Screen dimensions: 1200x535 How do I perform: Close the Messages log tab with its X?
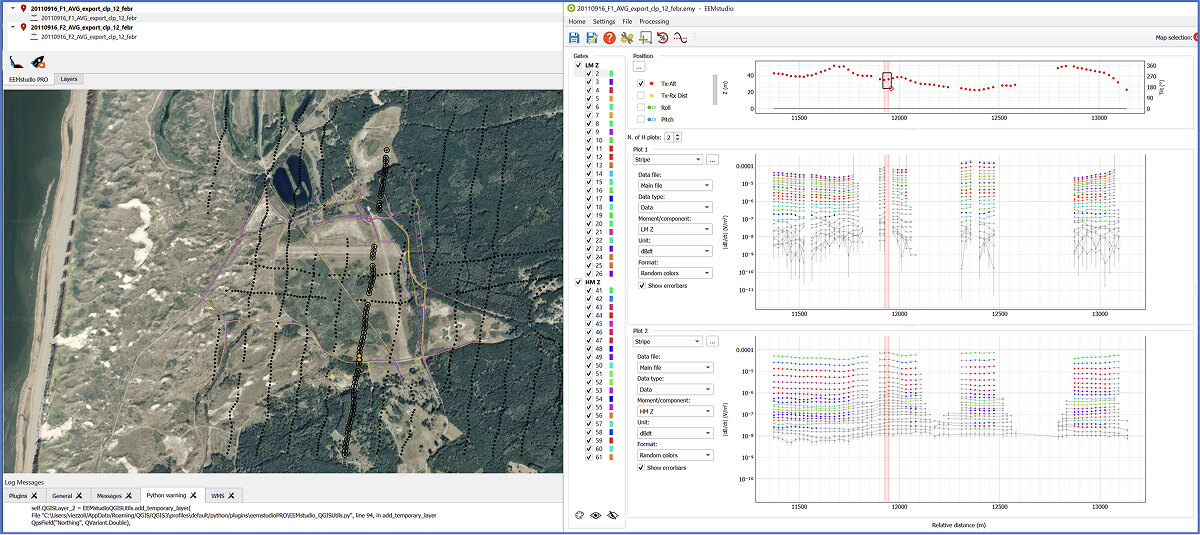[x=127, y=496]
